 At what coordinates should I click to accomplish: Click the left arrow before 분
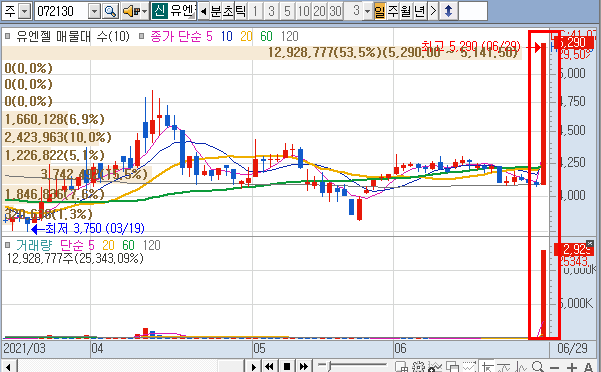coord(204,11)
